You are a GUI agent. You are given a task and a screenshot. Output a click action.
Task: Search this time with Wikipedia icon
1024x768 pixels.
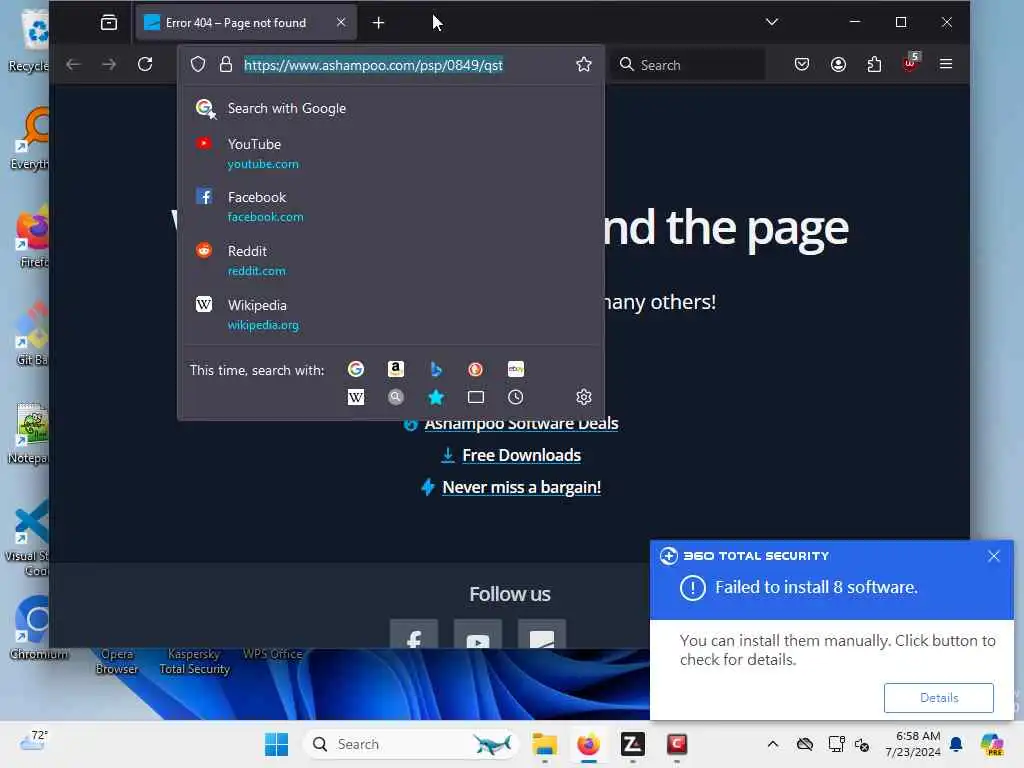coord(356,397)
